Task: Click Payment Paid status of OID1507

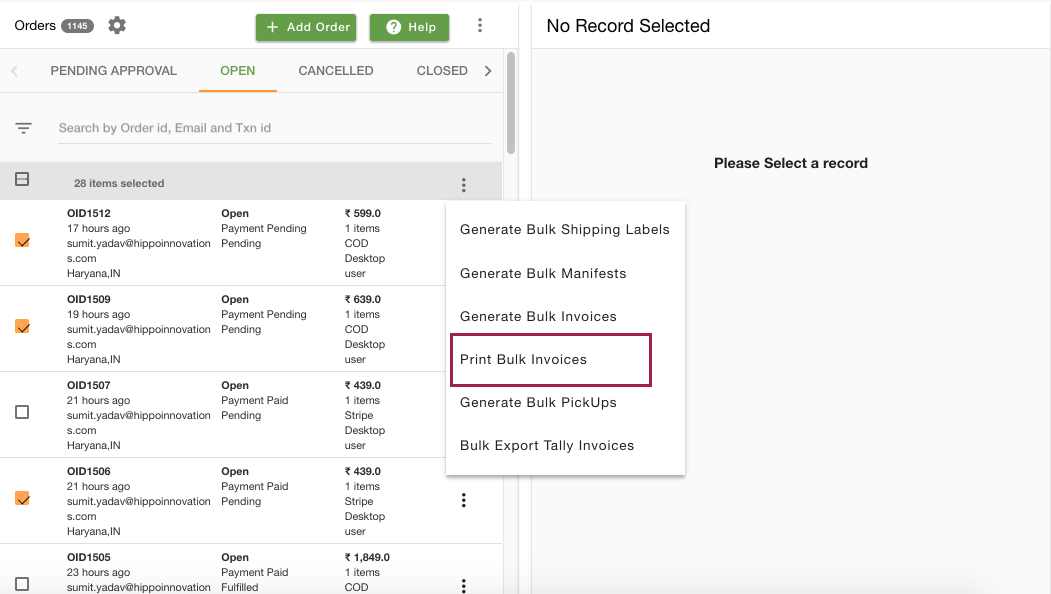Action: (x=255, y=400)
